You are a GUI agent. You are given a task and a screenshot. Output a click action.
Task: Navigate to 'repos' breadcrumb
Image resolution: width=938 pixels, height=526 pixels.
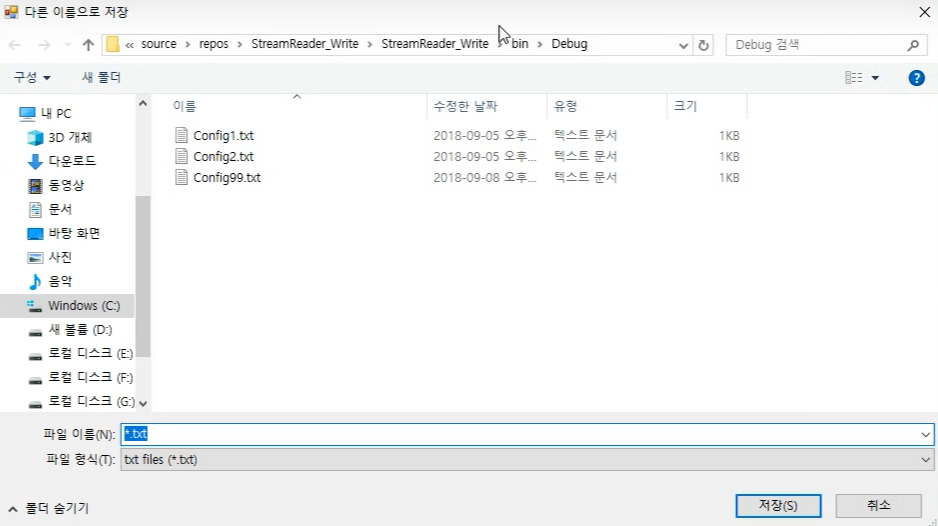pos(214,44)
